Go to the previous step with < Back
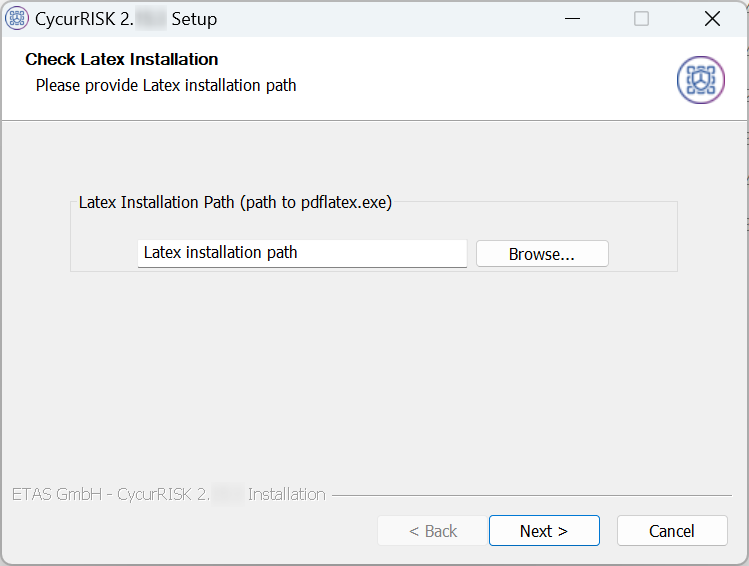 pyautogui.click(x=433, y=531)
